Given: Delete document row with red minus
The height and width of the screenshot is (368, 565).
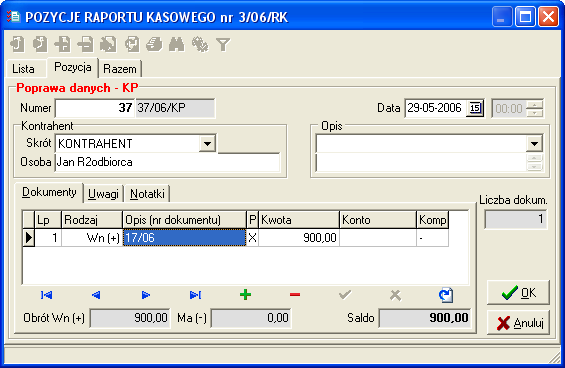Looking at the screenshot, I should (295, 295).
